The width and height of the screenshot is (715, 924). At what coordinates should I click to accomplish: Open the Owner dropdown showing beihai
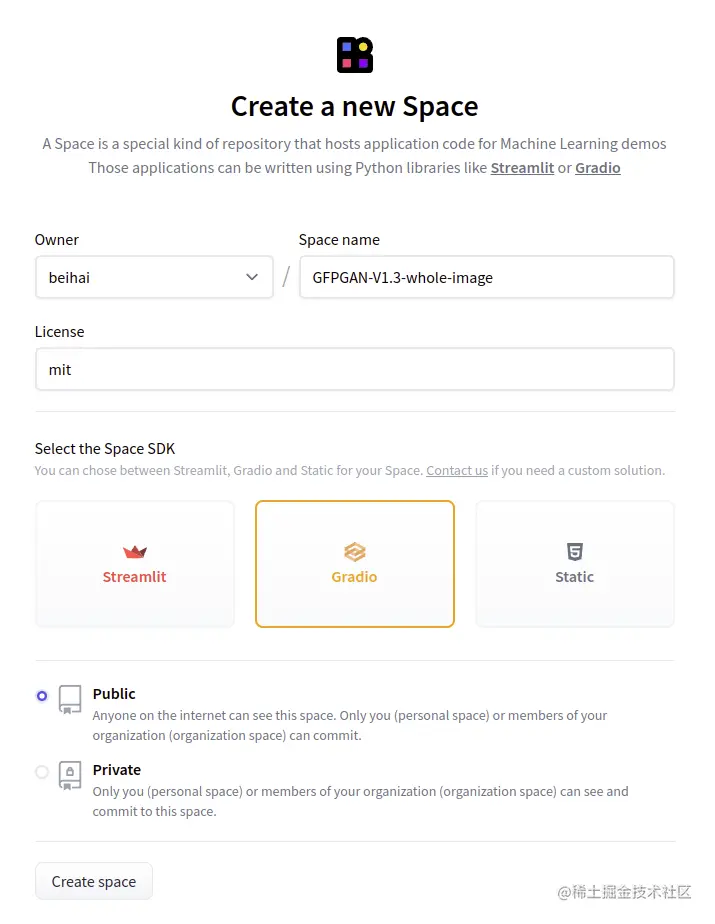[154, 277]
